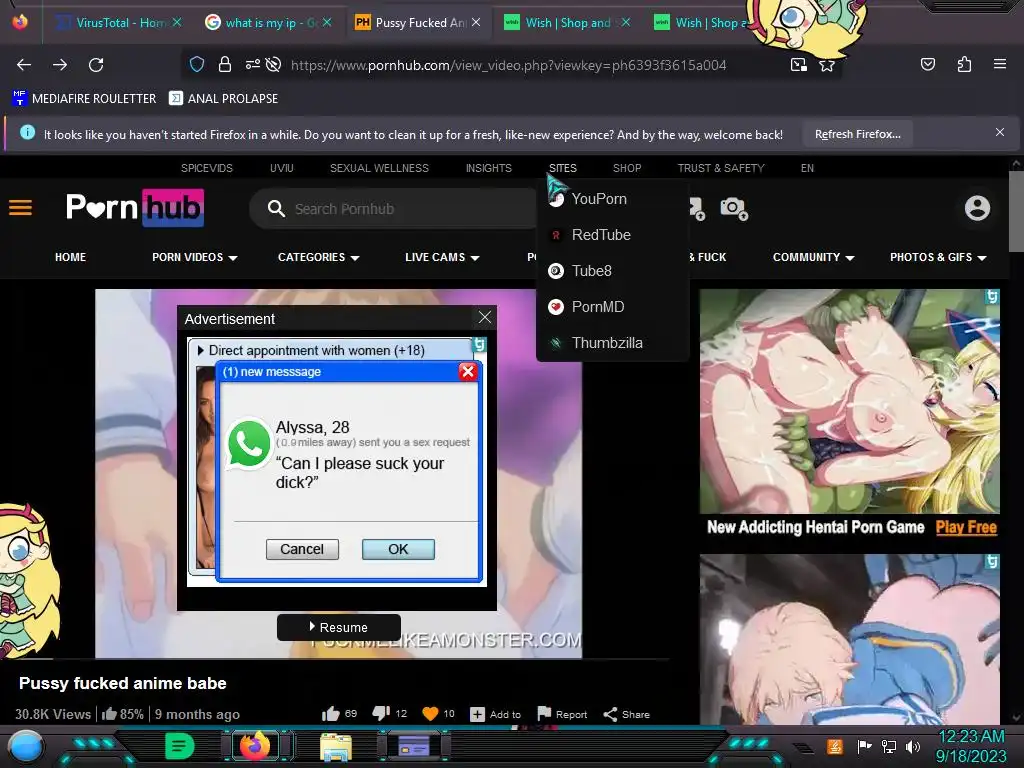Click the Report flag icon
This screenshot has width=1024, height=768.
544,714
